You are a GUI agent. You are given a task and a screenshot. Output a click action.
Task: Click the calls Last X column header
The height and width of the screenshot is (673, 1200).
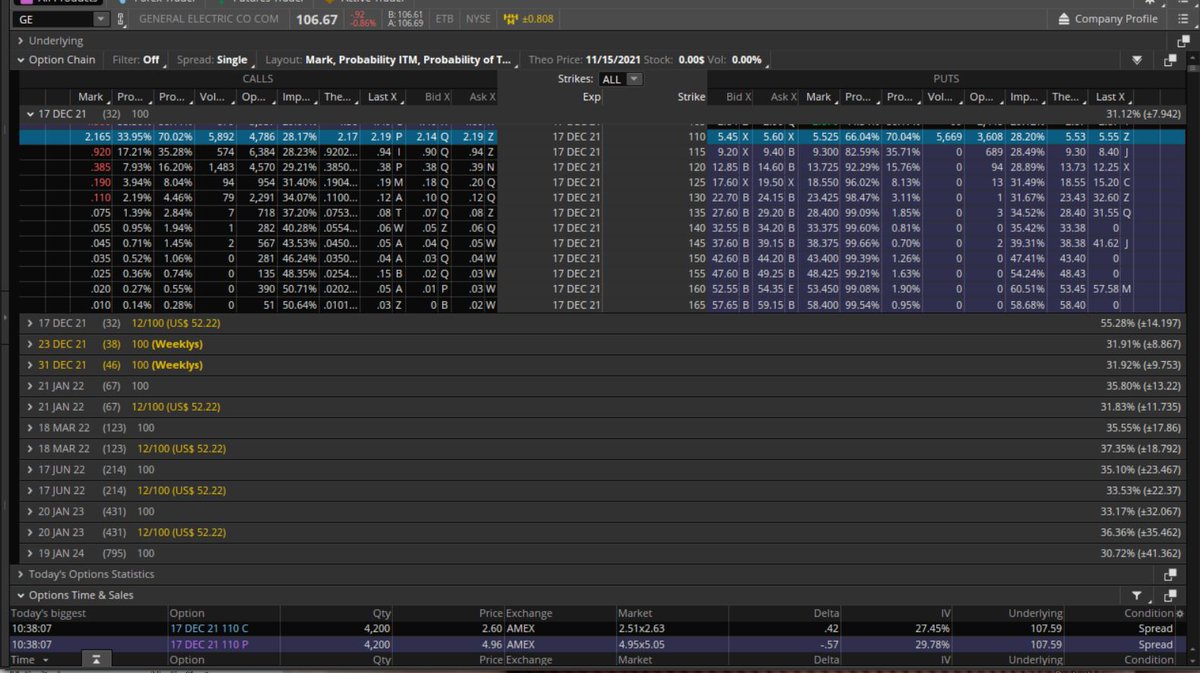pos(382,97)
